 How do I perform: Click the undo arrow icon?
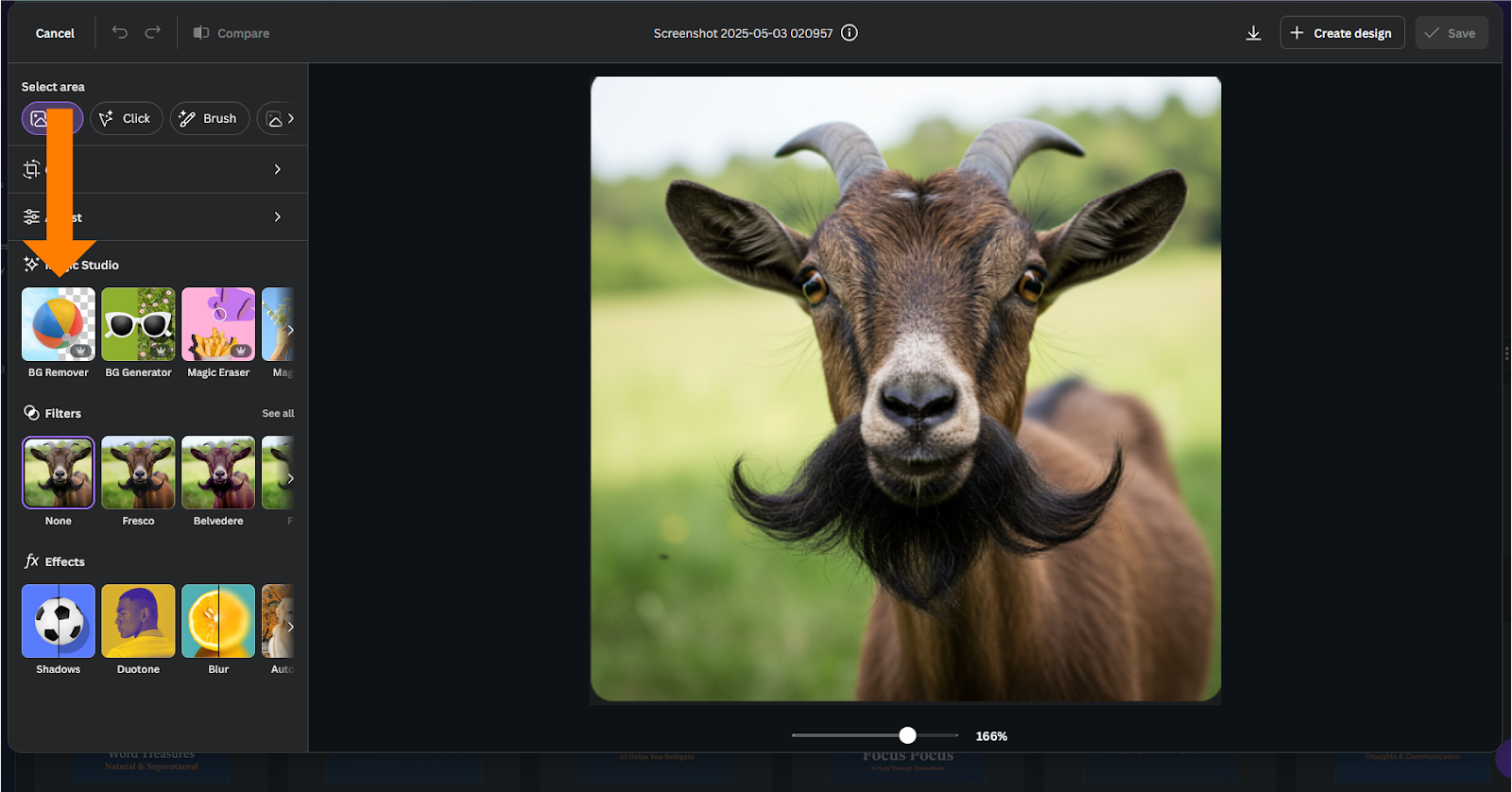tap(120, 32)
